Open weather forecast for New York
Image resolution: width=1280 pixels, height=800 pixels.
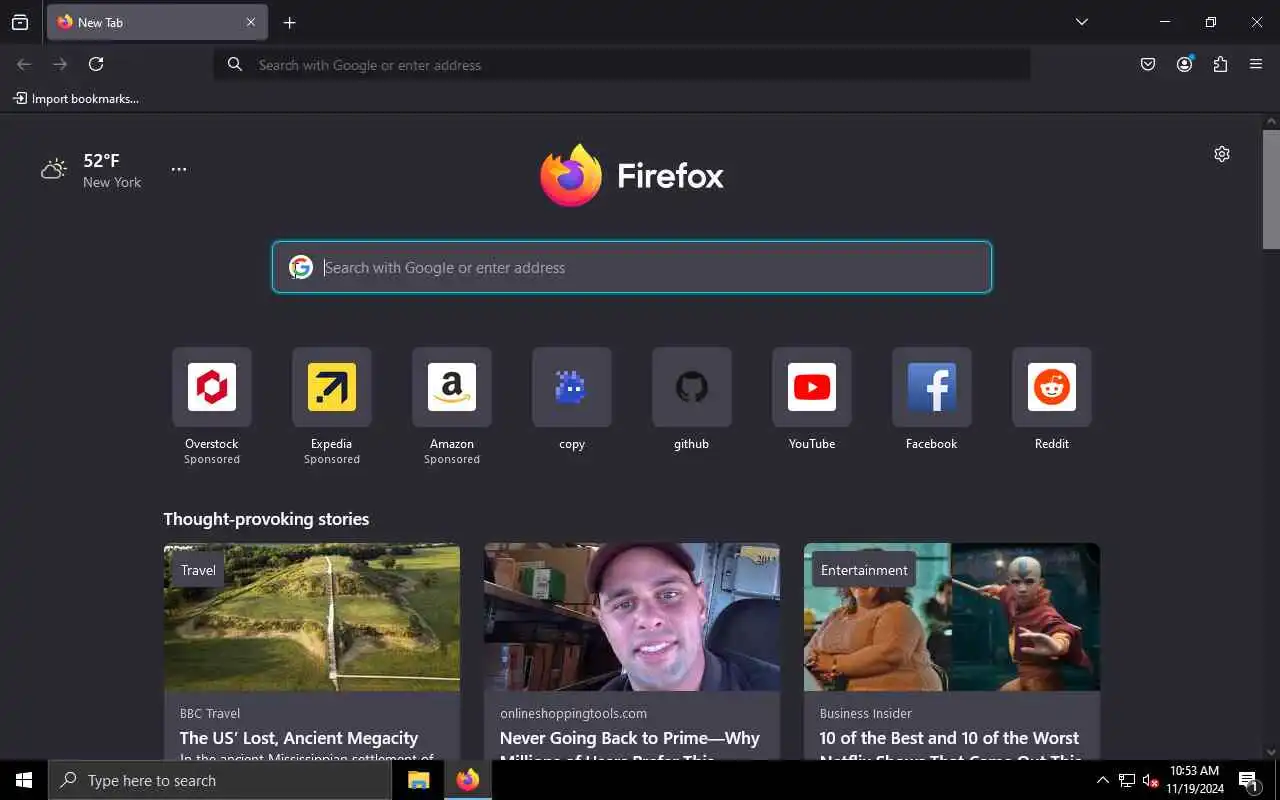click(91, 170)
